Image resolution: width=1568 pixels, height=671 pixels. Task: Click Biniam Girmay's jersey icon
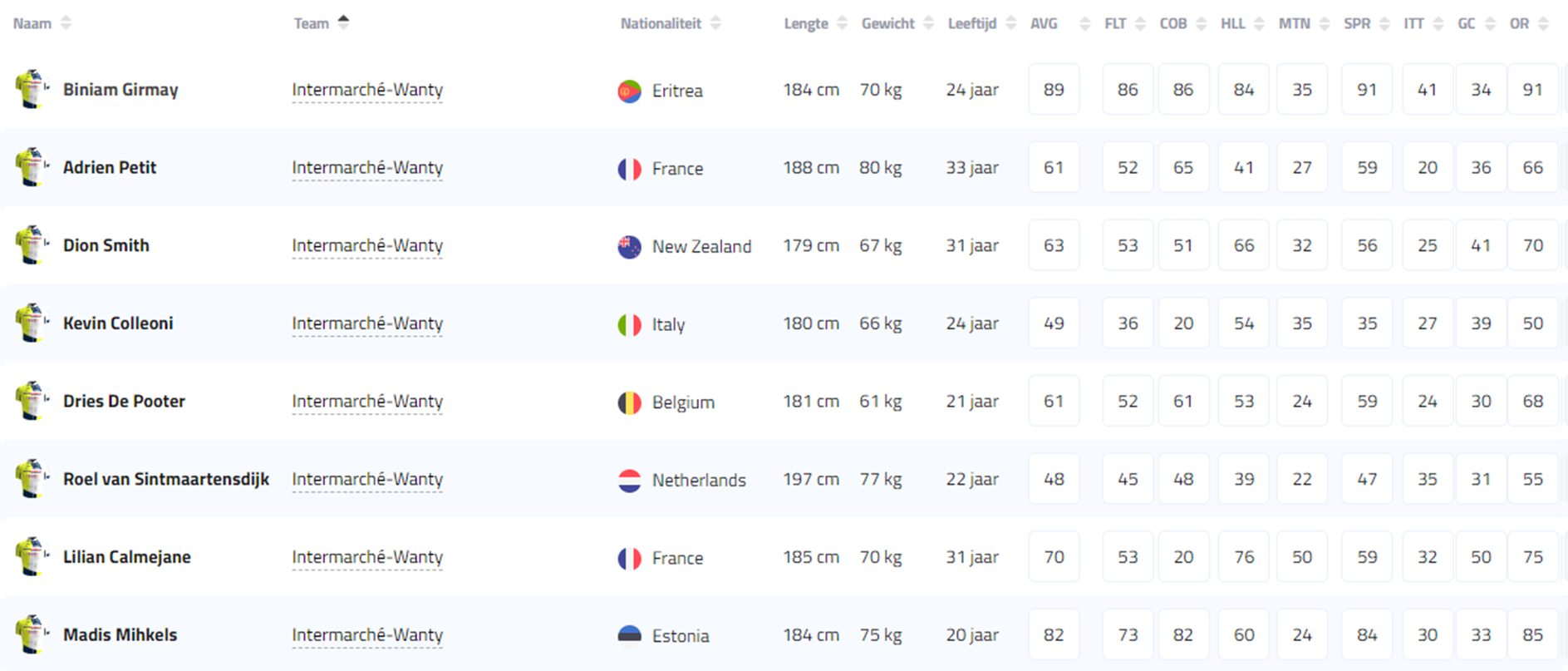click(32, 89)
